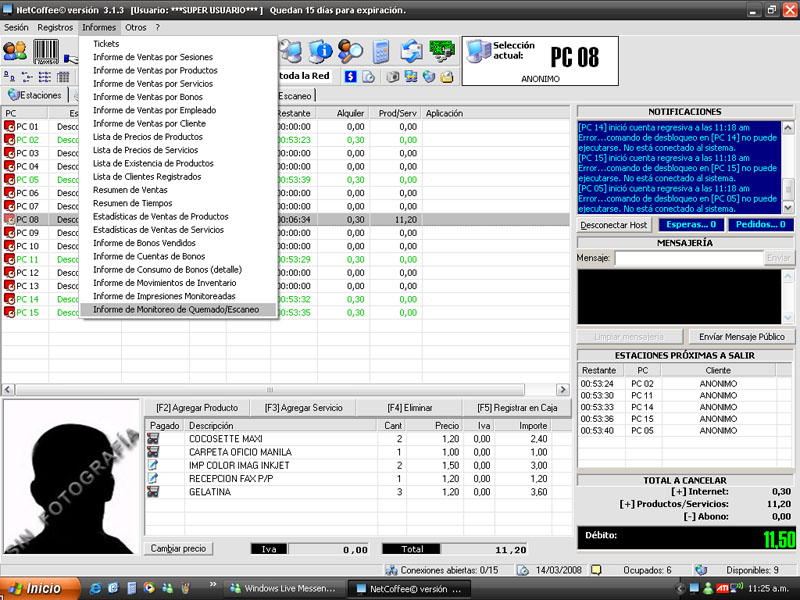This screenshot has width=800, height=600.
Task: Click the barcode toolbar icon
Action: [46, 52]
